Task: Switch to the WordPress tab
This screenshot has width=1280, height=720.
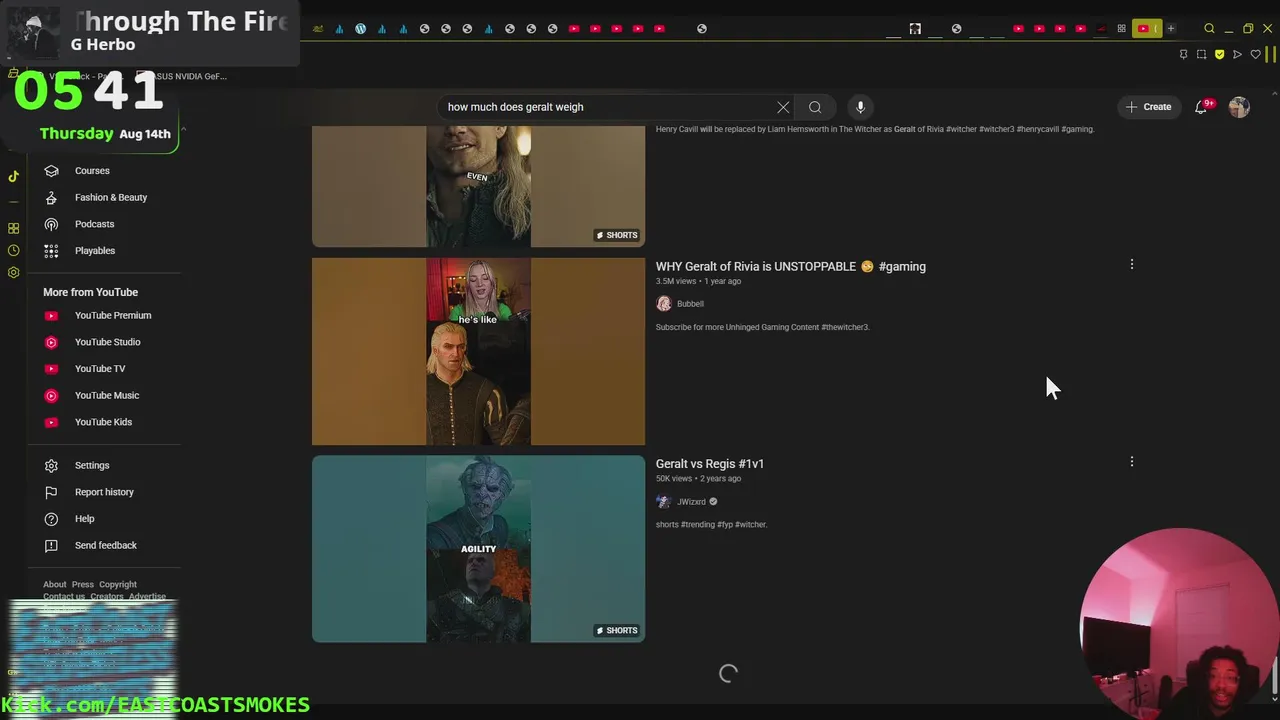Action: click(361, 29)
